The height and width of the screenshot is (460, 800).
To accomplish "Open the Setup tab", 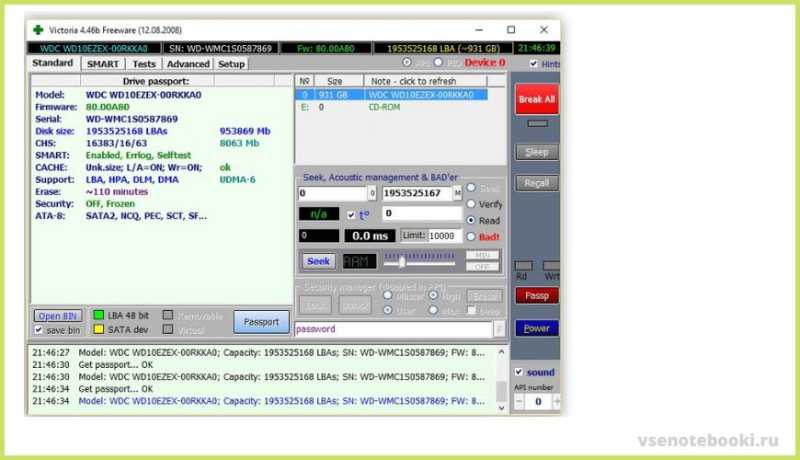I will pos(232,64).
